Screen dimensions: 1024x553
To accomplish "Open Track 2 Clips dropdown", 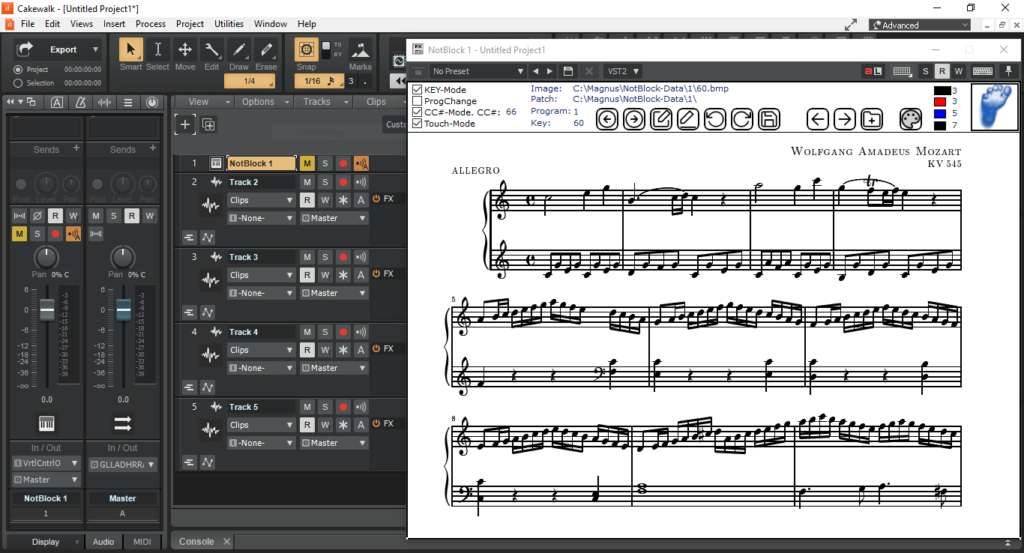I will tap(261, 200).
